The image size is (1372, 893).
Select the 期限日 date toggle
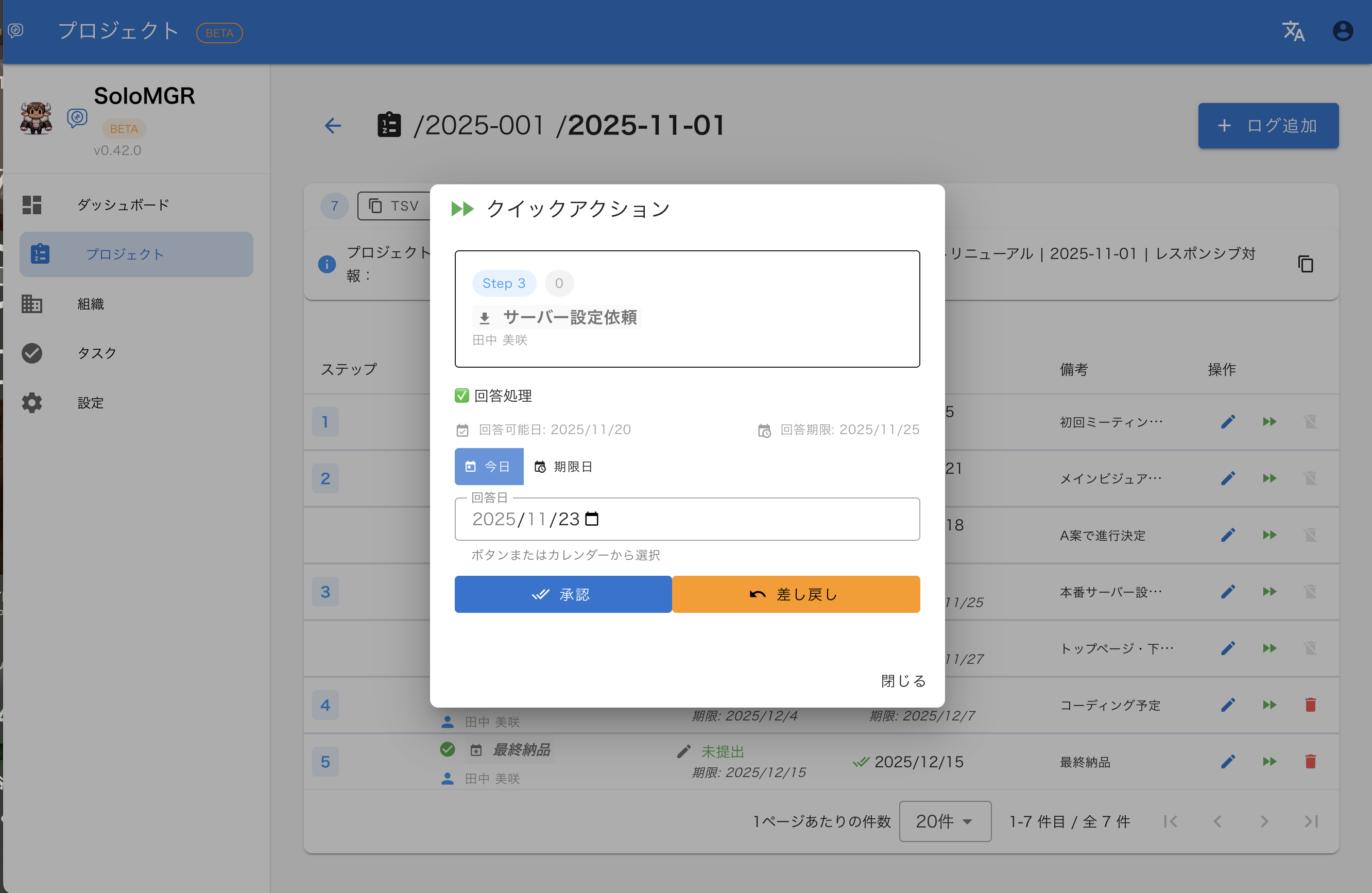pyautogui.click(x=564, y=467)
